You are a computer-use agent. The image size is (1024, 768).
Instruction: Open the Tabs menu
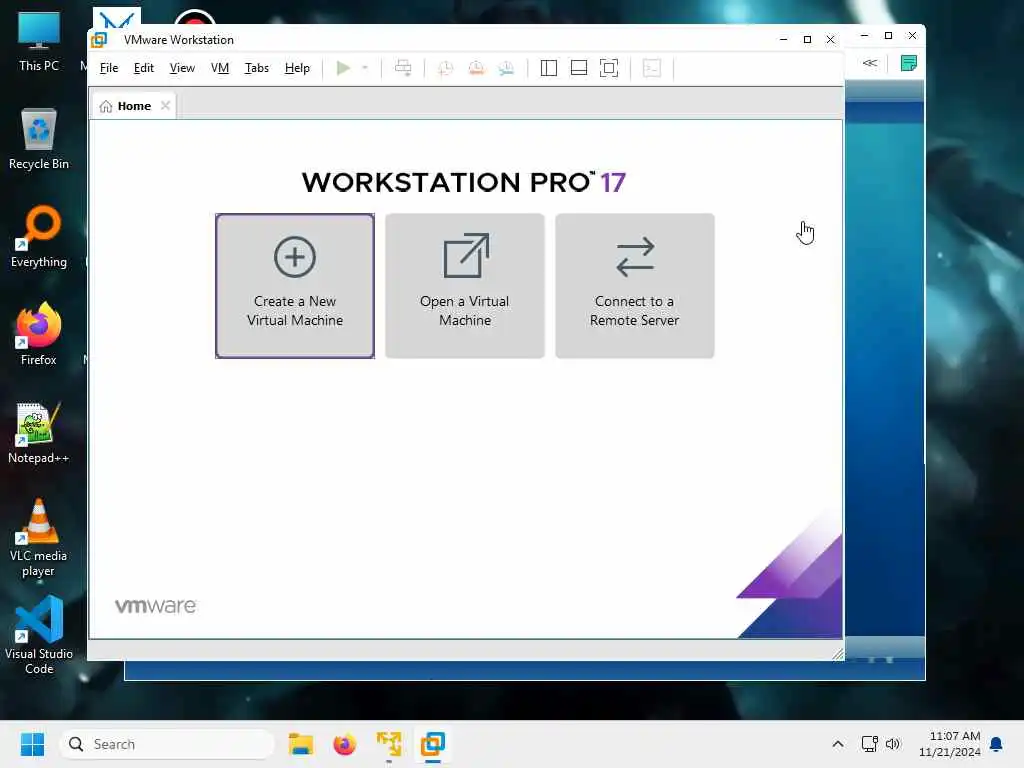257,68
